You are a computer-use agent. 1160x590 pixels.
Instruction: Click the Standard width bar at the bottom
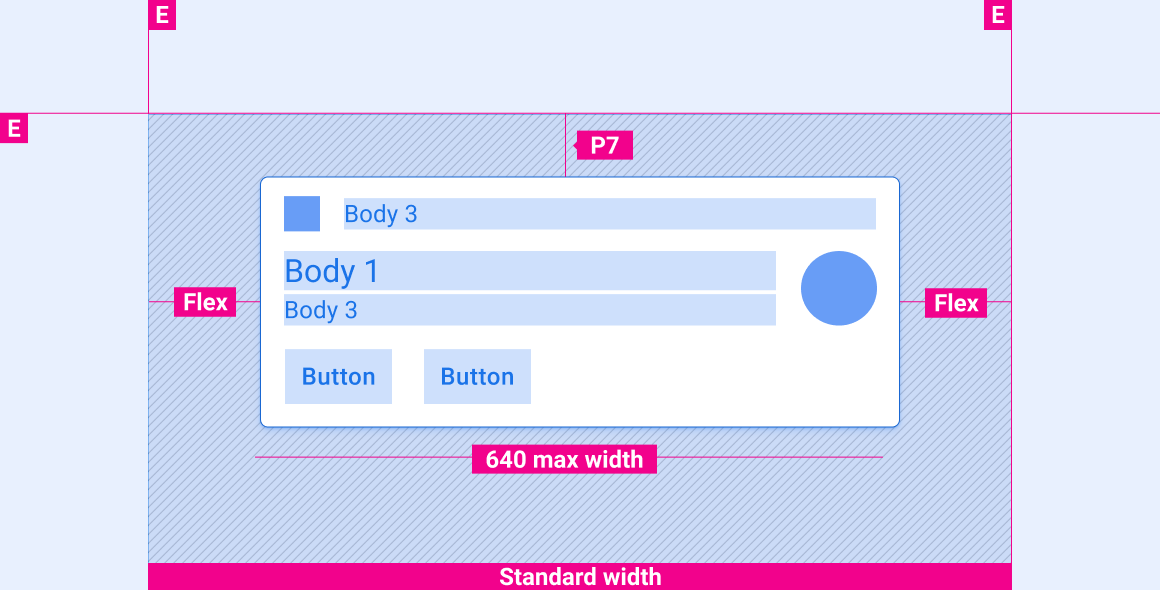580,577
